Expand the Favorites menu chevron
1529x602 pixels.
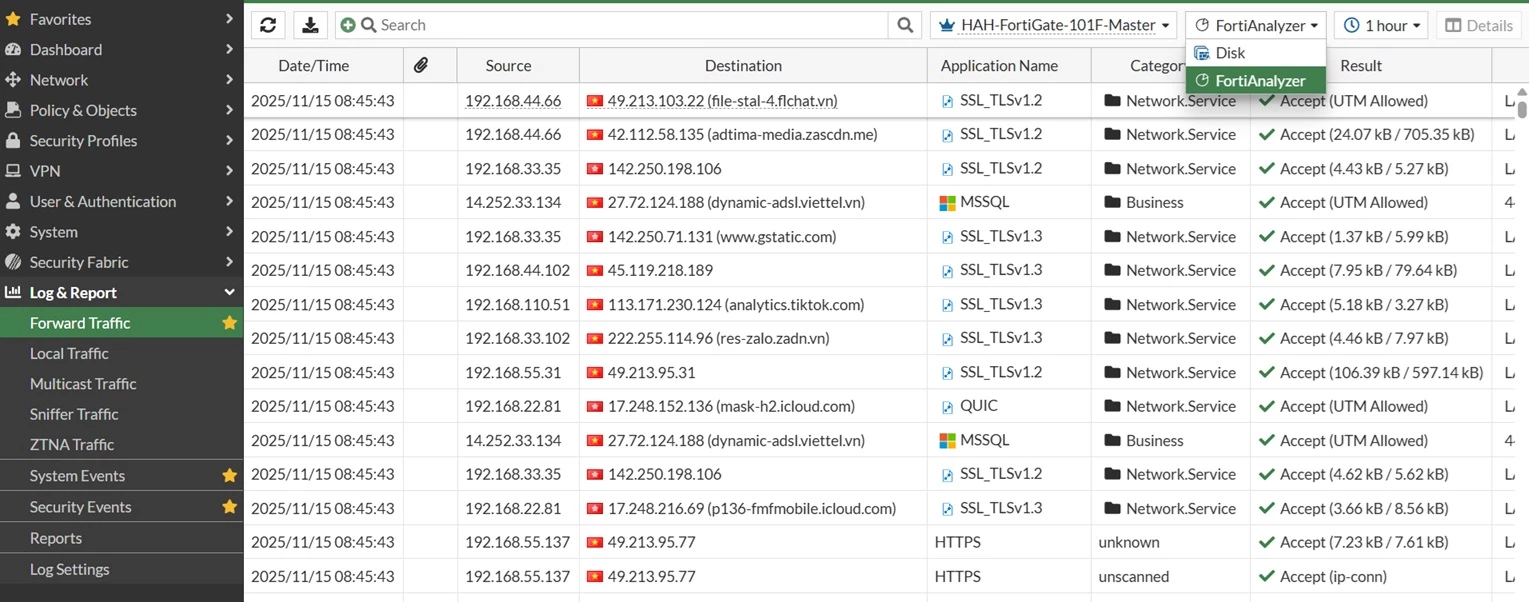coord(229,19)
